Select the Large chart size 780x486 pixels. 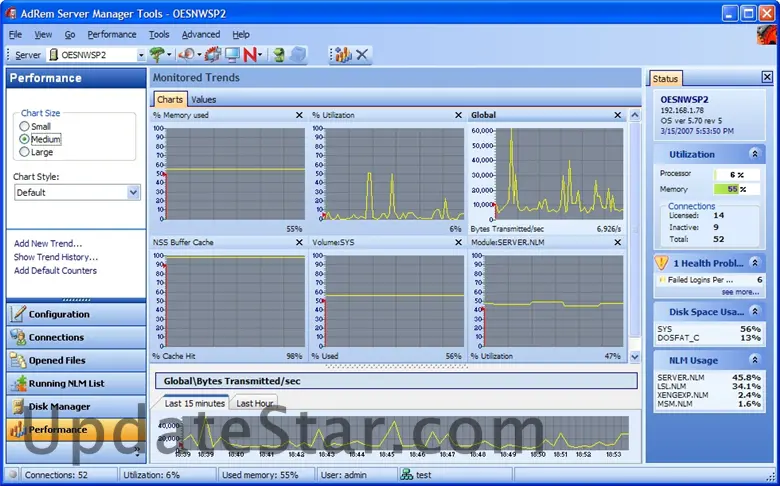click(24, 152)
